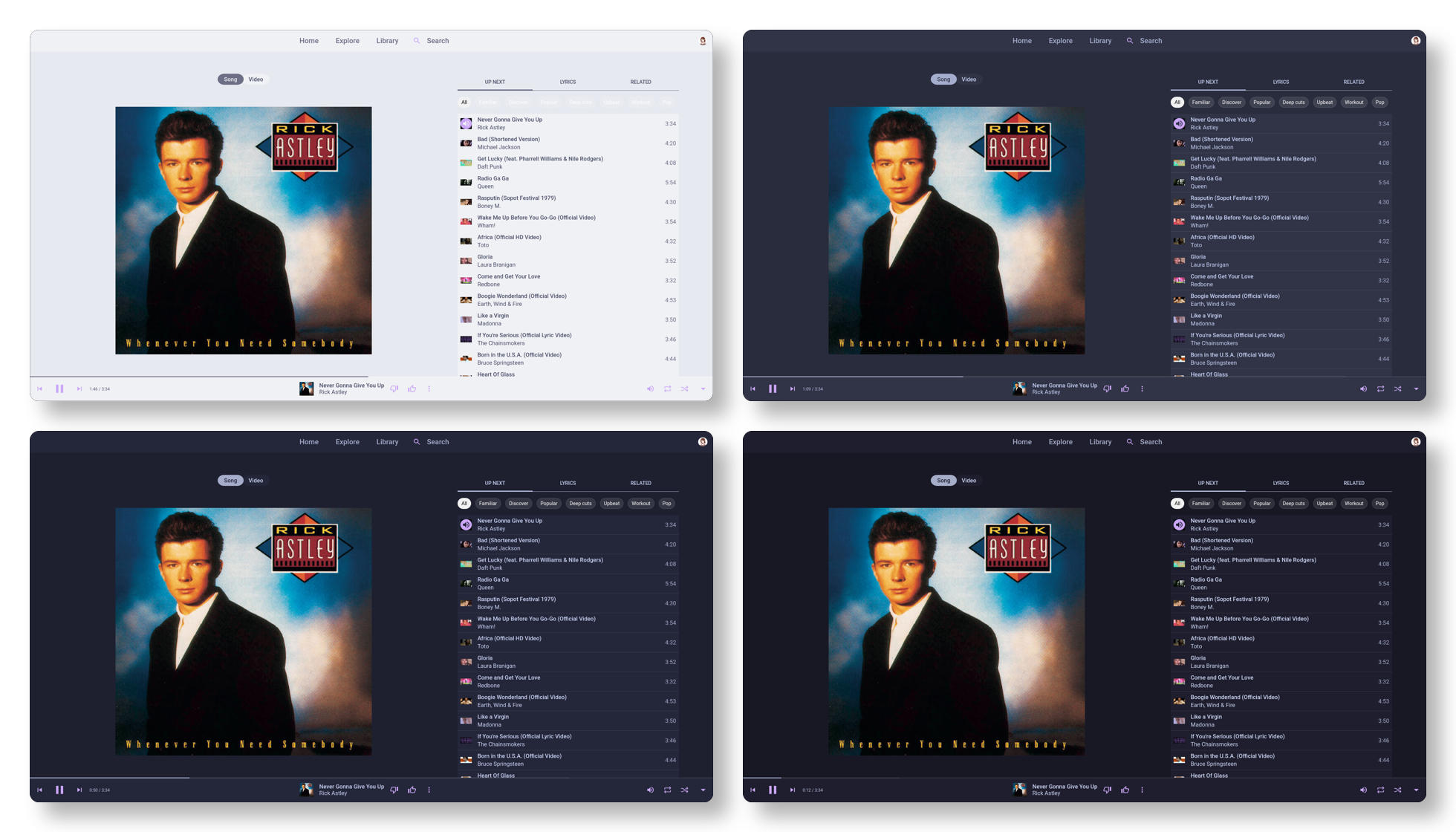
Task: Open LYRICS tab in the window playing at 1:09
Action: coord(1281,82)
